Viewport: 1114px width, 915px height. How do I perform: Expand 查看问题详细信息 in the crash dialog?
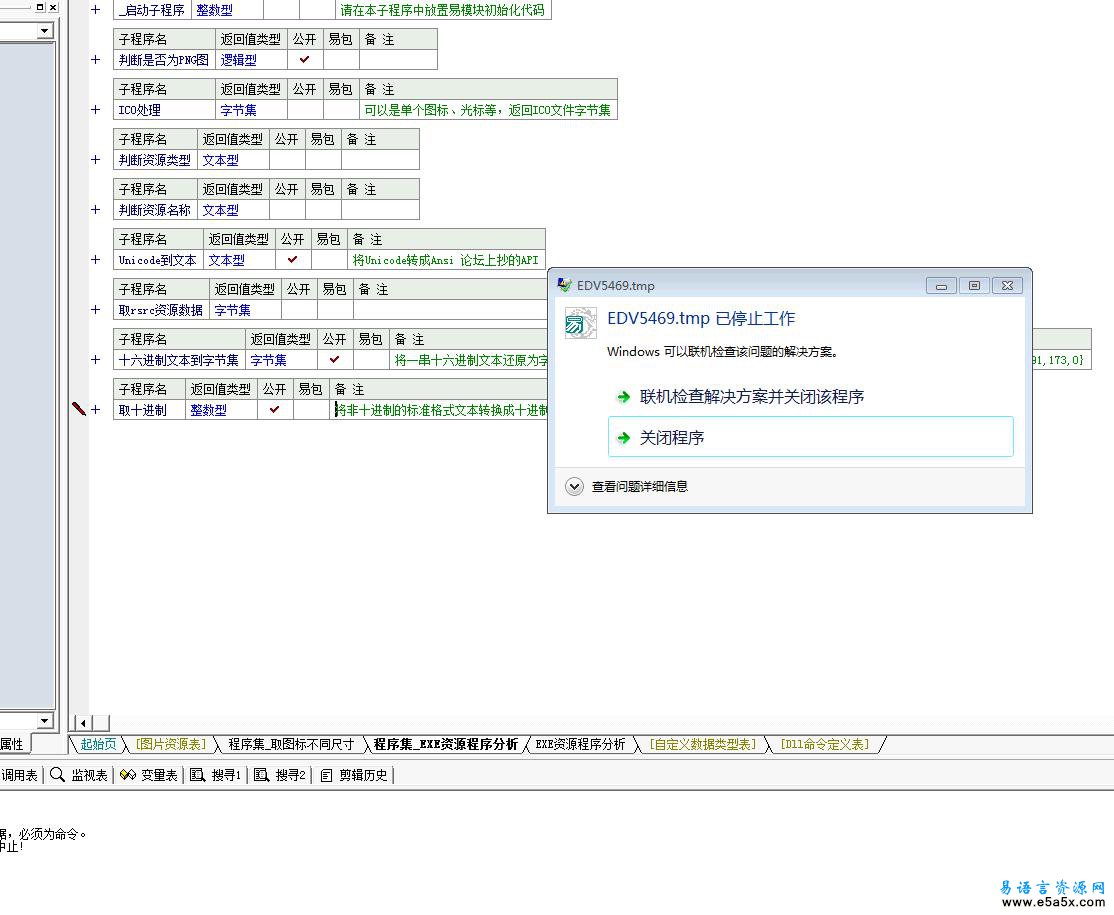pos(574,487)
